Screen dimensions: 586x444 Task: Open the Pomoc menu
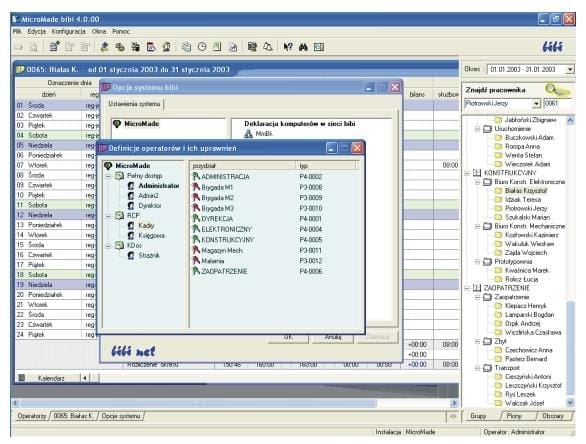(x=121, y=31)
